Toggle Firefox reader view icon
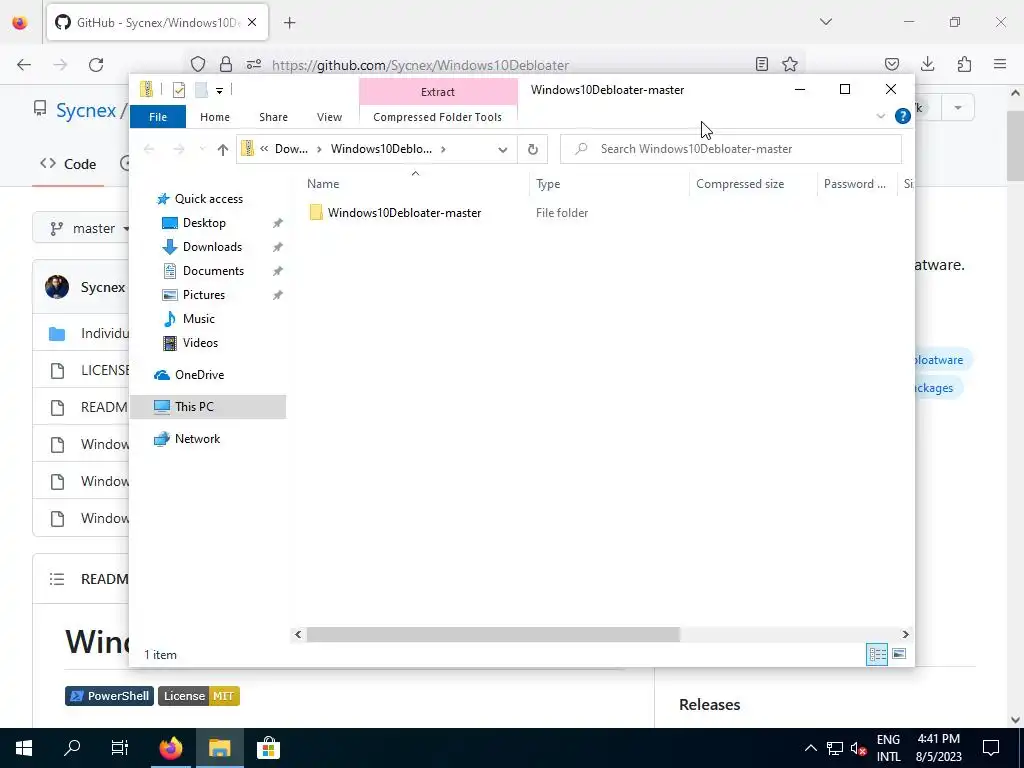 click(x=761, y=64)
